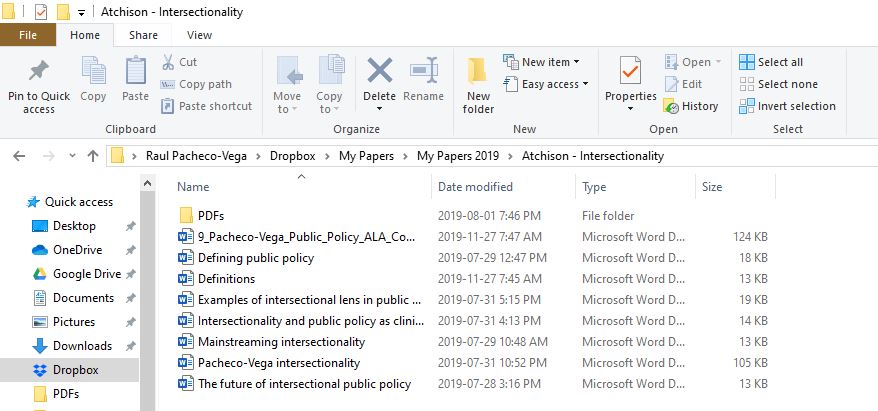Go back with the Back arrow
The height and width of the screenshot is (411, 878).
(x=19, y=156)
